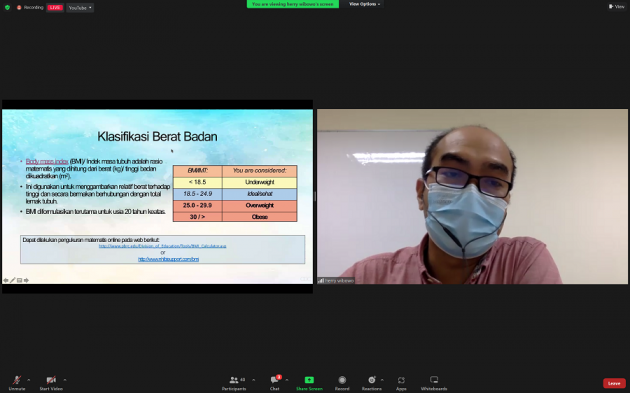Open the Apps panel
630x393 pixels.
point(401,383)
